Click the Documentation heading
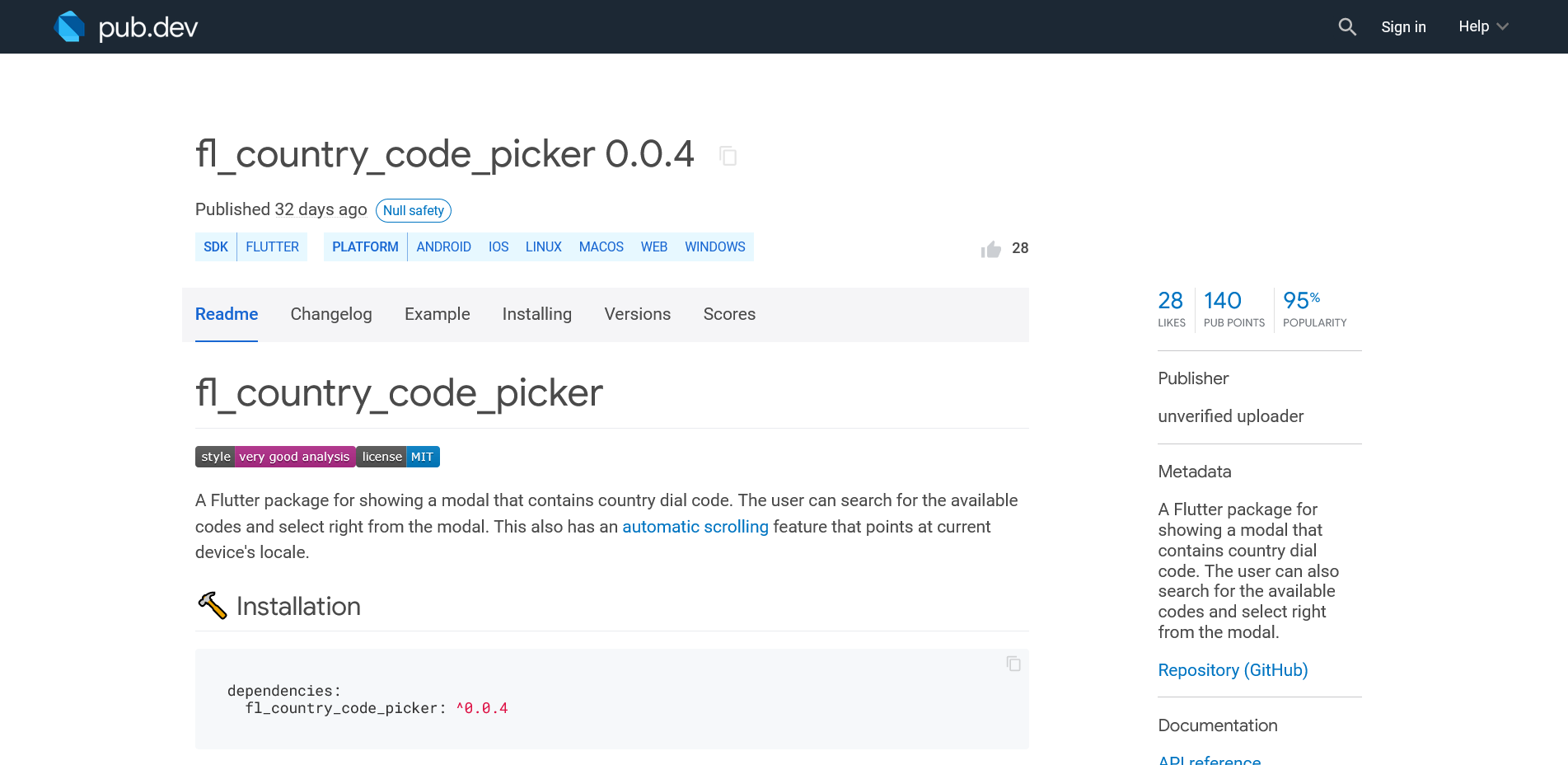The image size is (1568, 765). [x=1217, y=725]
